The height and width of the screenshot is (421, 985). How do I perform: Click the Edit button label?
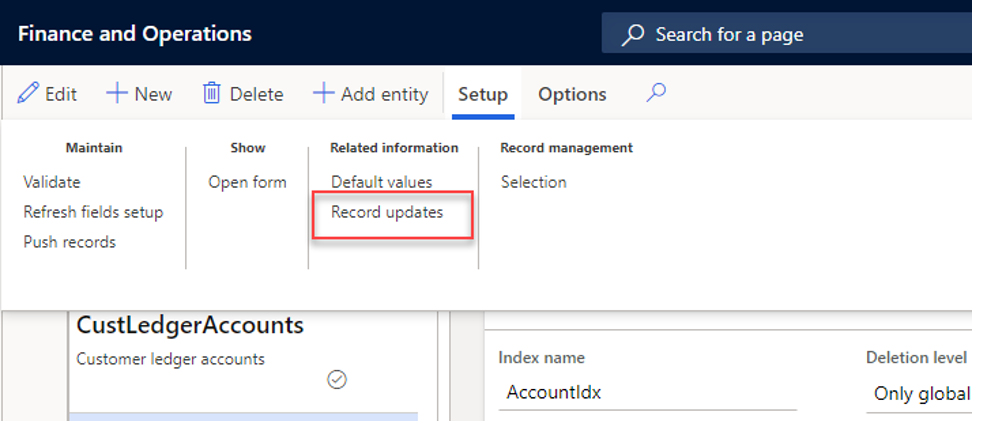(61, 94)
